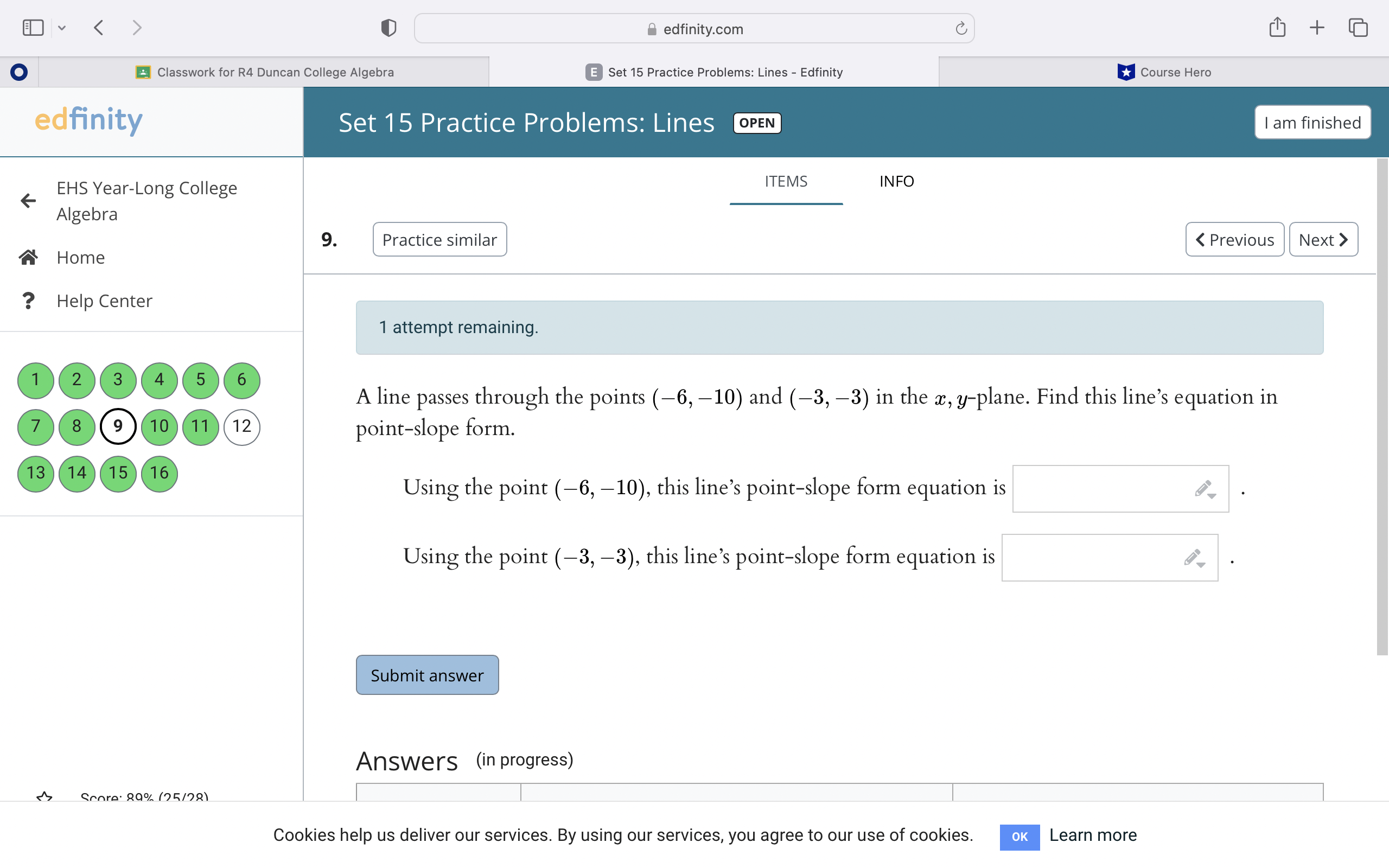Switch to the Course Hero browser tab
Screen dimensions: 1389x868
[1164, 72]
